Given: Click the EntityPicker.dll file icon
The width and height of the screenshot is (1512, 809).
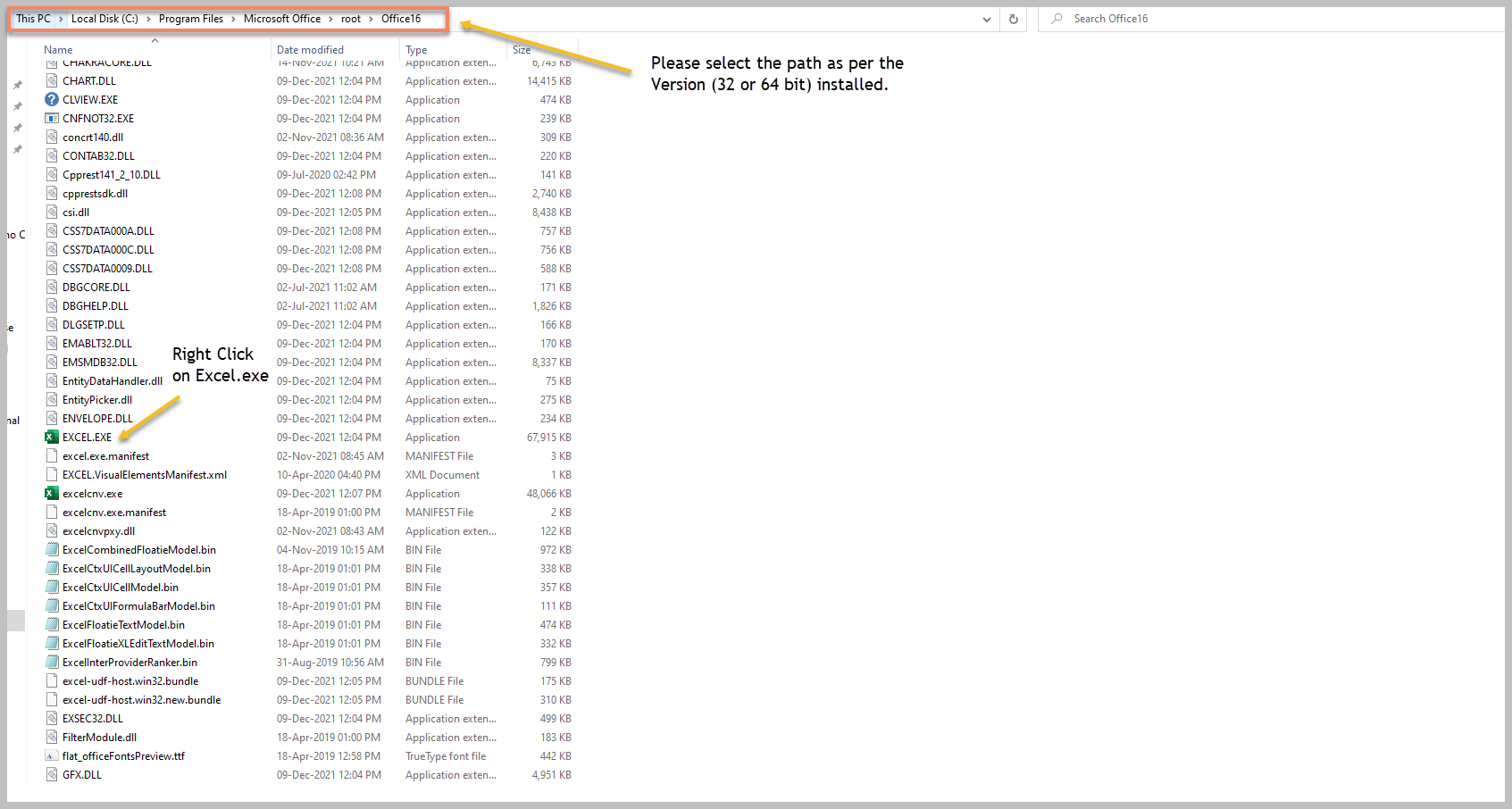Looking at the screenshot, I should 52,400.
